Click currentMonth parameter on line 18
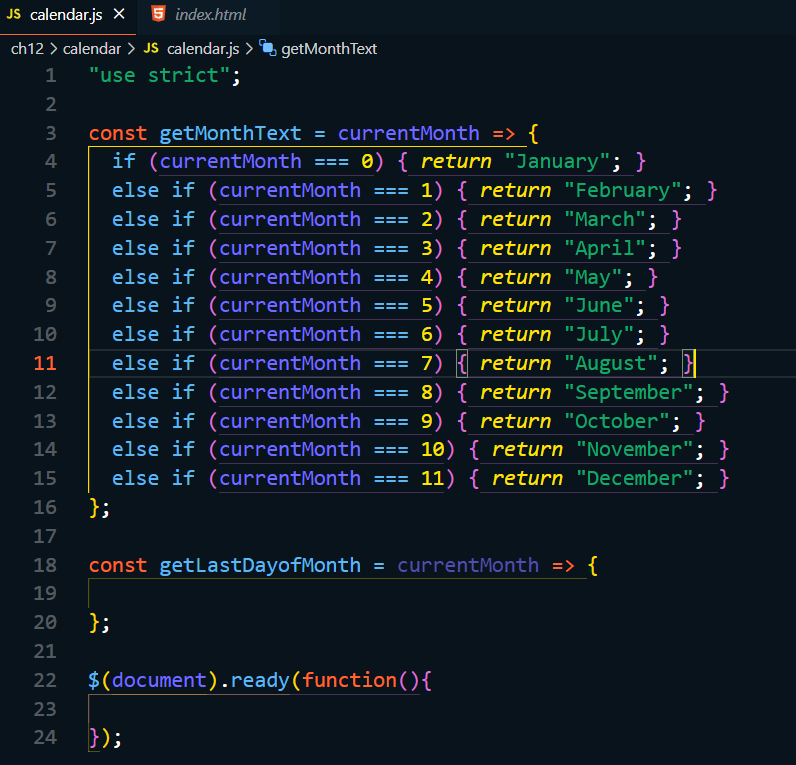 coord(468,566)
